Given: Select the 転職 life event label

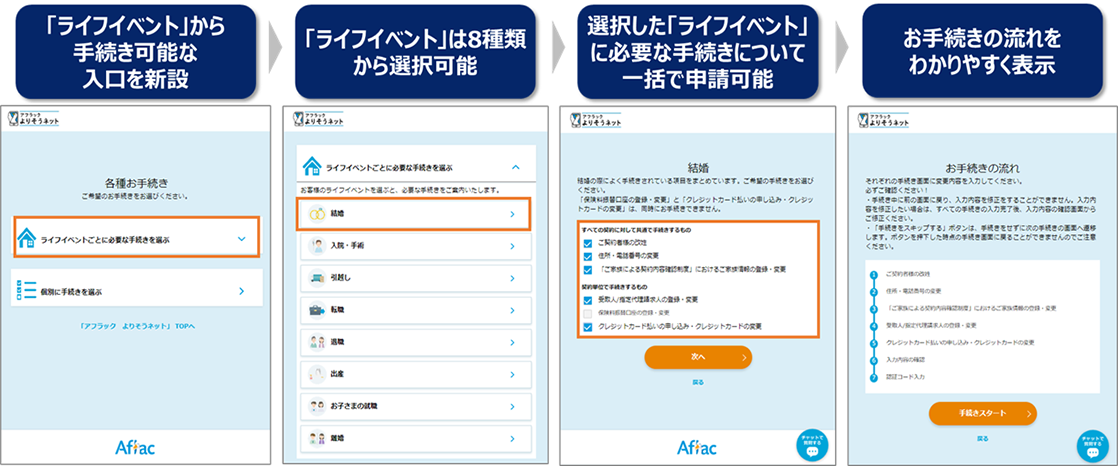Looking at the screenshot, I should pos(337,311).
